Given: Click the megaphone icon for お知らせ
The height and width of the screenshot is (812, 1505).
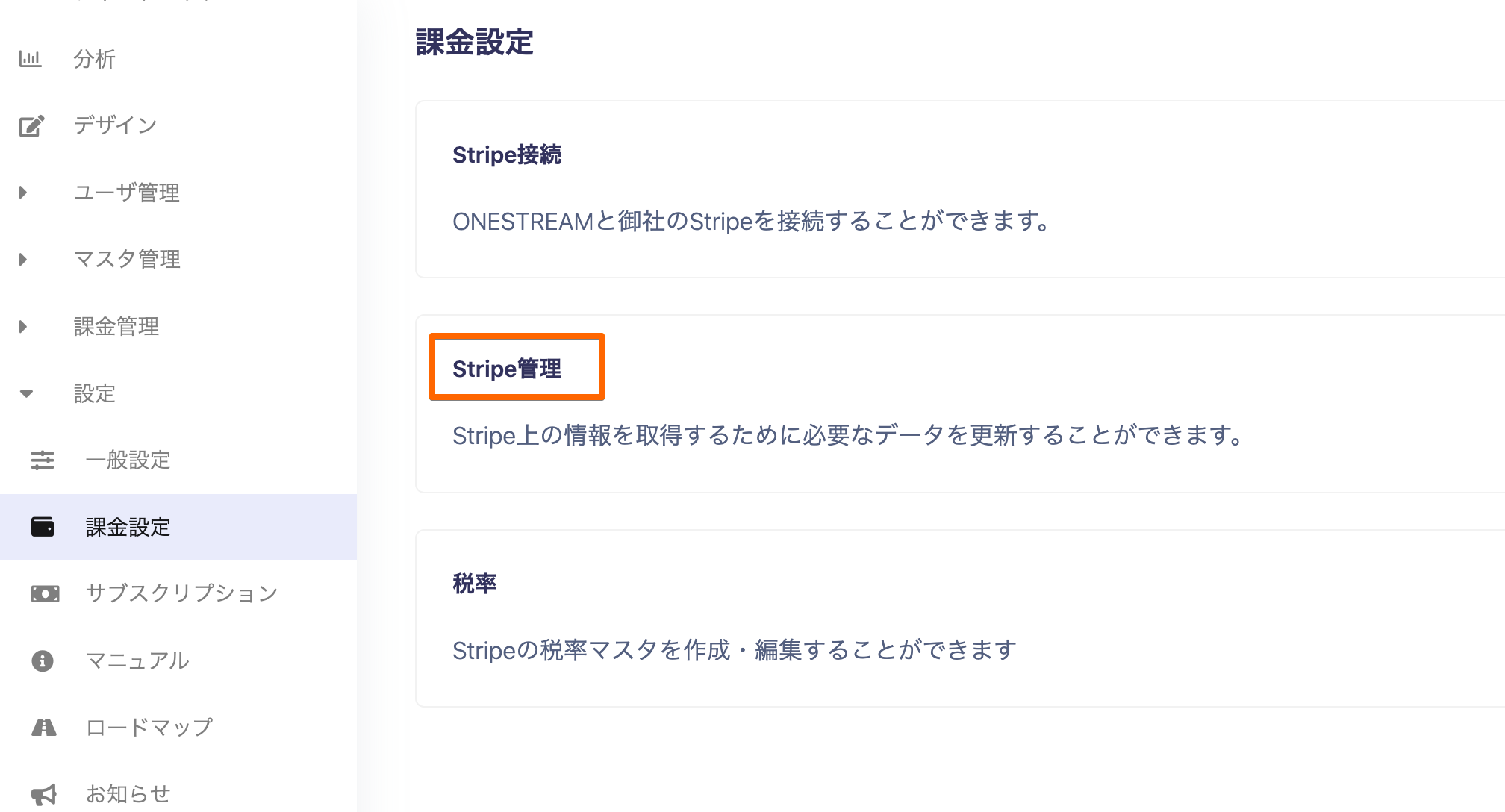Looking at the screenshot, I should tap(44, 794).
